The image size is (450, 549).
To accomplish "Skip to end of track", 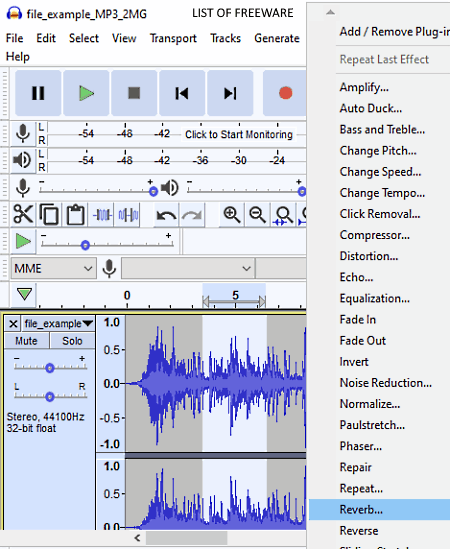I will coord(230,93).
